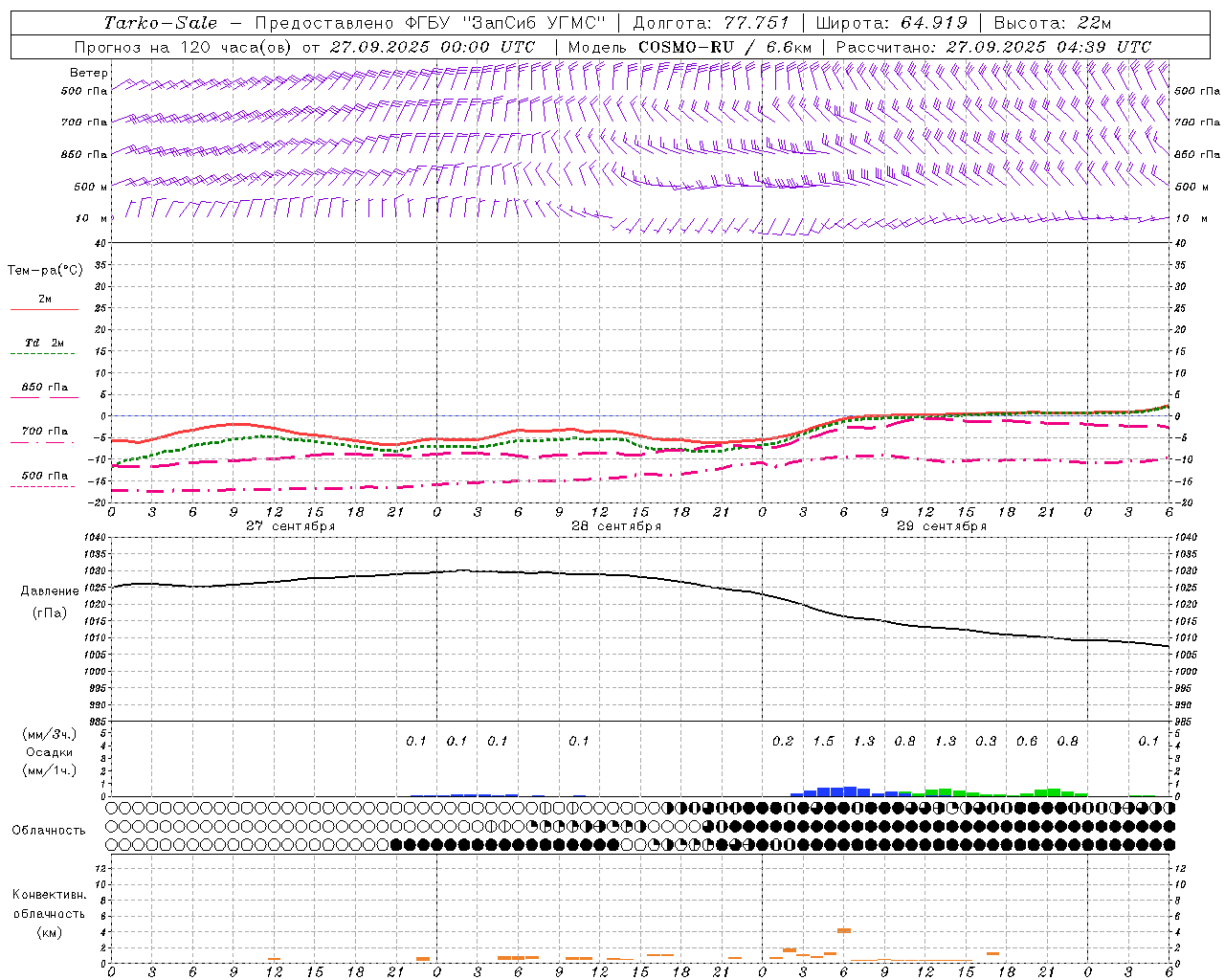Select the 27 сентября date label

[290, 526]
